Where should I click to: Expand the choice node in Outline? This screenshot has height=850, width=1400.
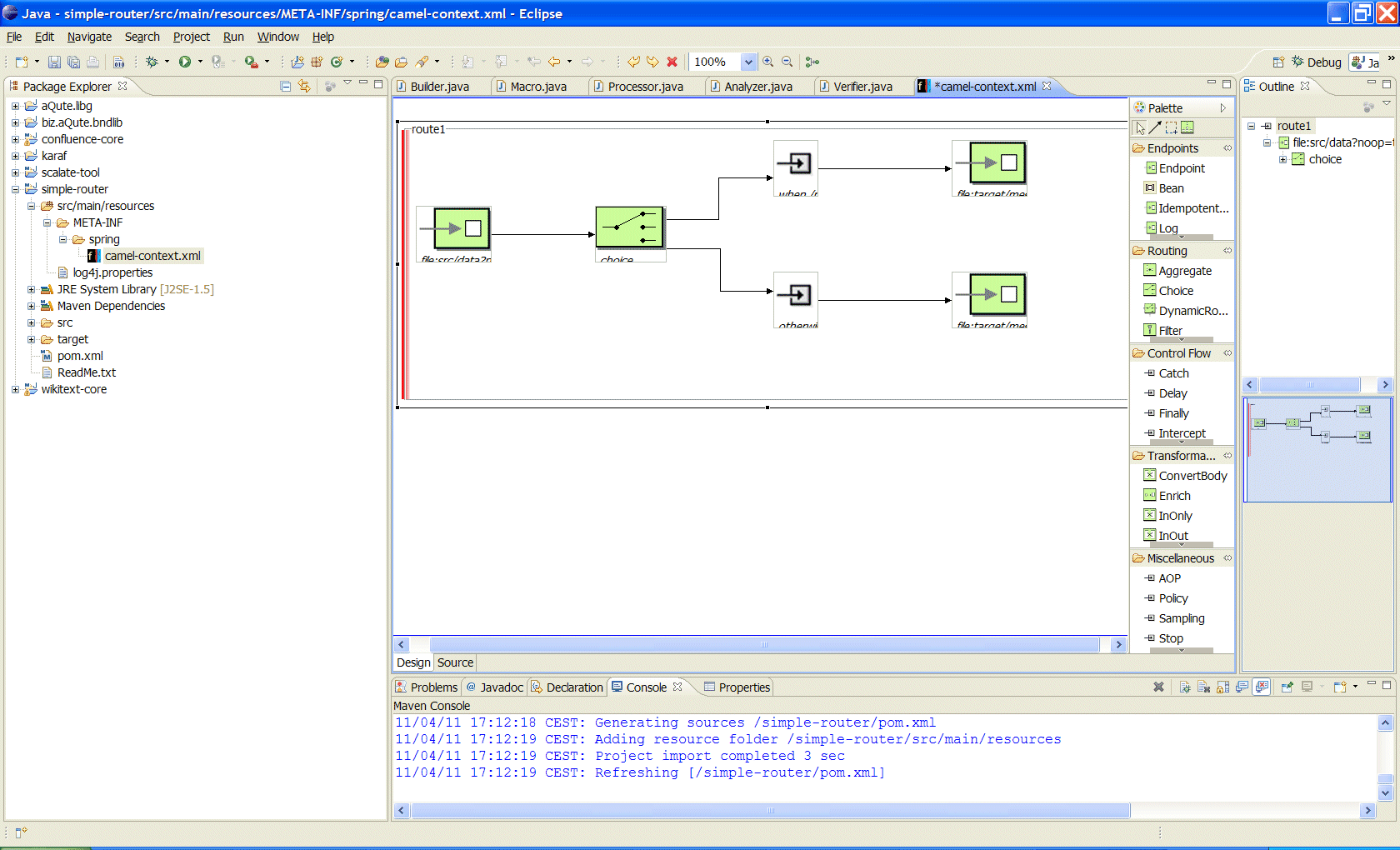[x=1283, y=159]
